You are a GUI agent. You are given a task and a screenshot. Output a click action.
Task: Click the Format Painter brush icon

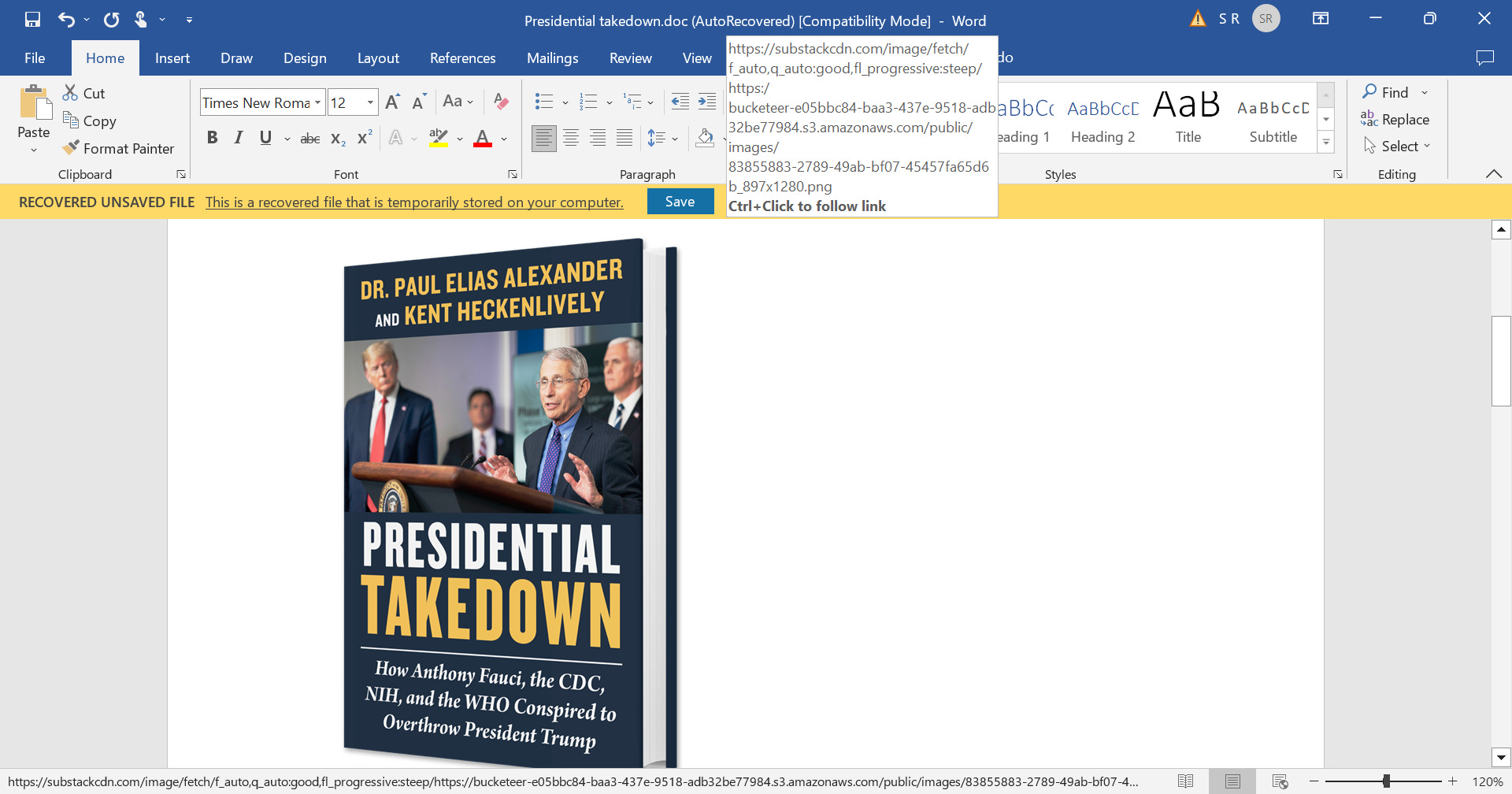click(x=71, y=147)
